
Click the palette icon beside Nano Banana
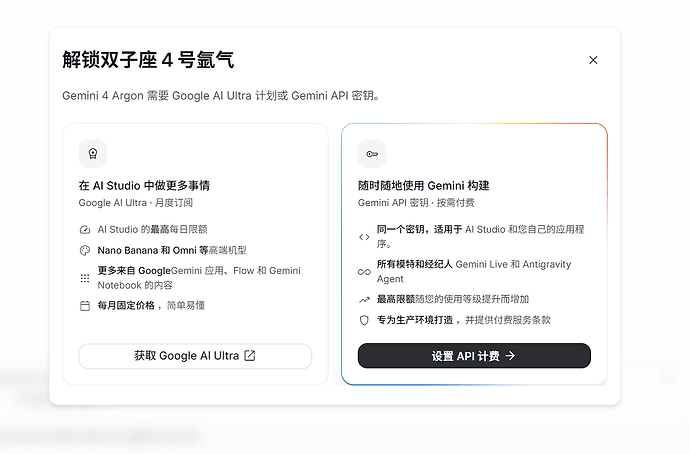click(x=85, y=250)
